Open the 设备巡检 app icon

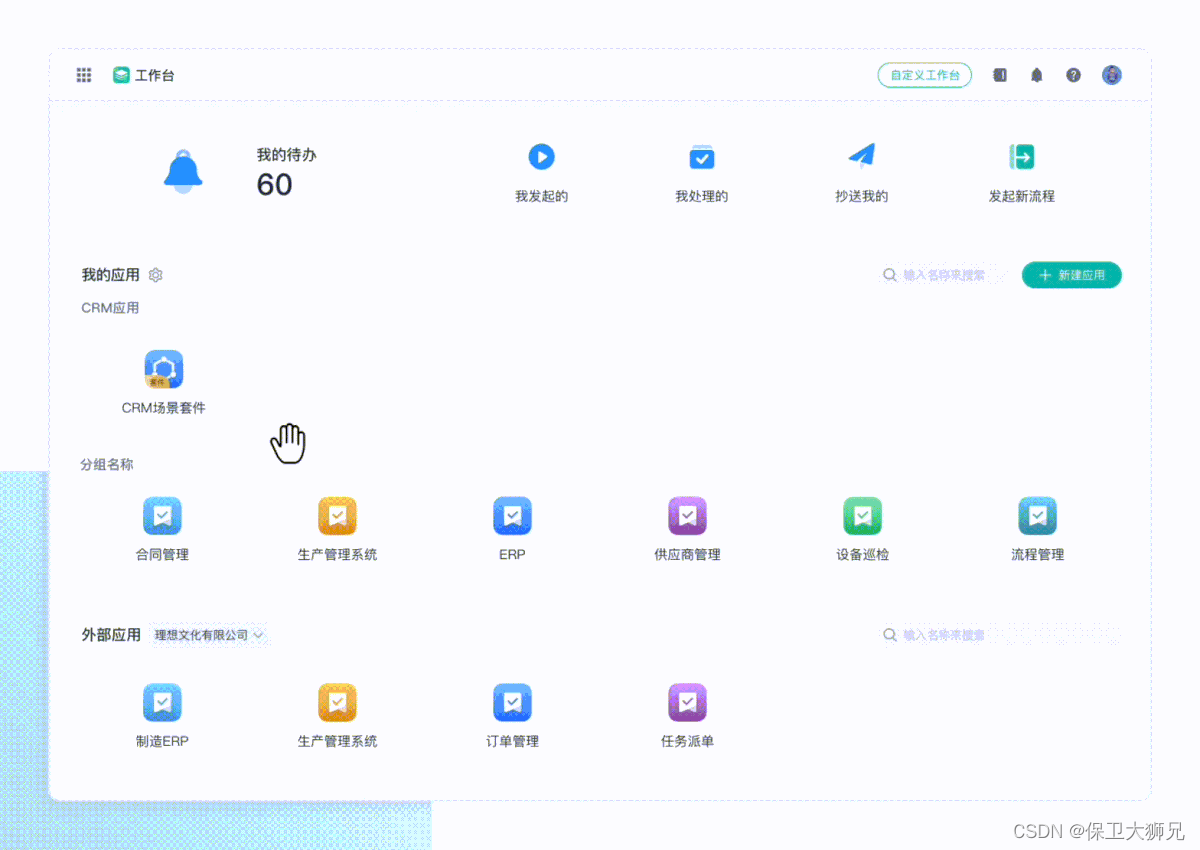(x=862, y=516)
